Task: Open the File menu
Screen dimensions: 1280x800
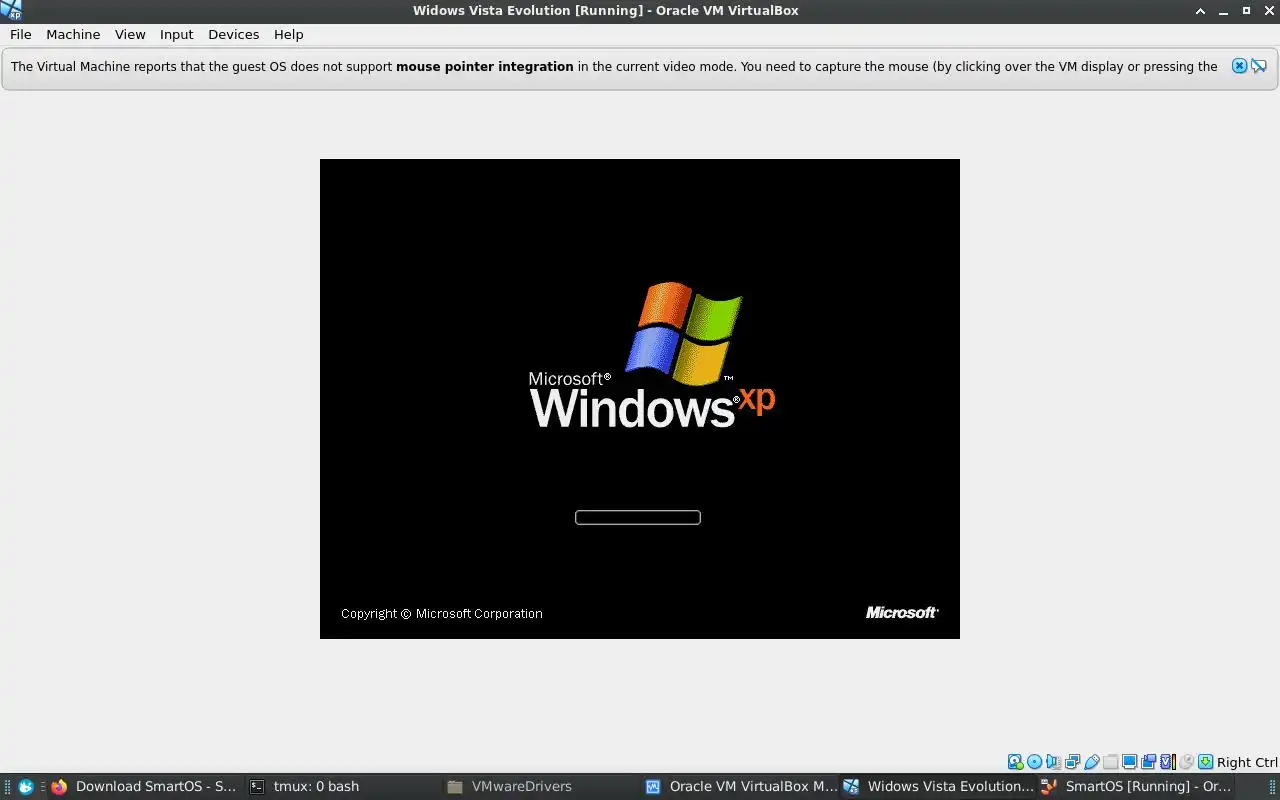Action: [21, 34]
